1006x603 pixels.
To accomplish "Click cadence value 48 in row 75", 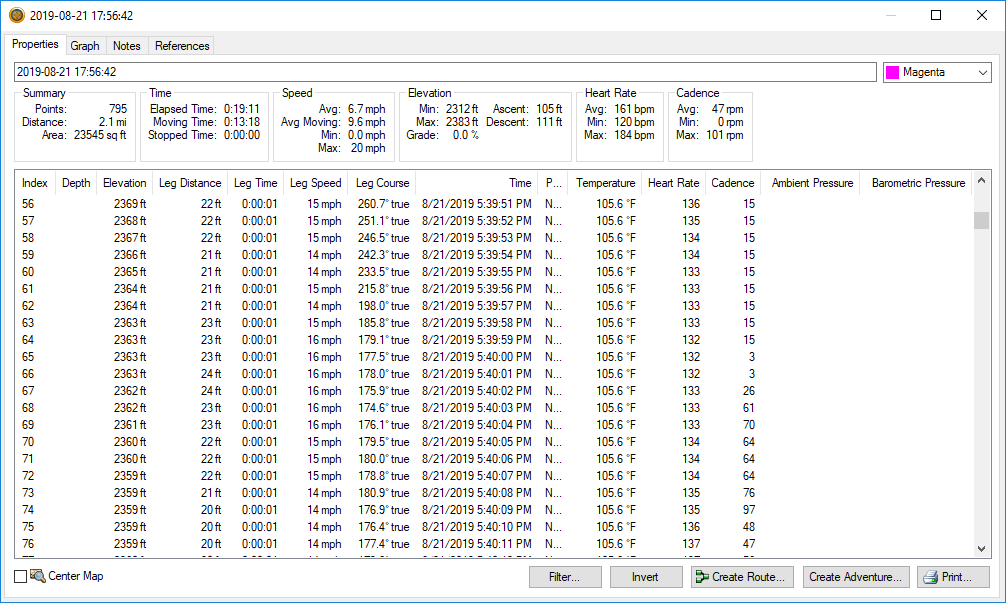I will pyautogui.click(x=749, y=527).
